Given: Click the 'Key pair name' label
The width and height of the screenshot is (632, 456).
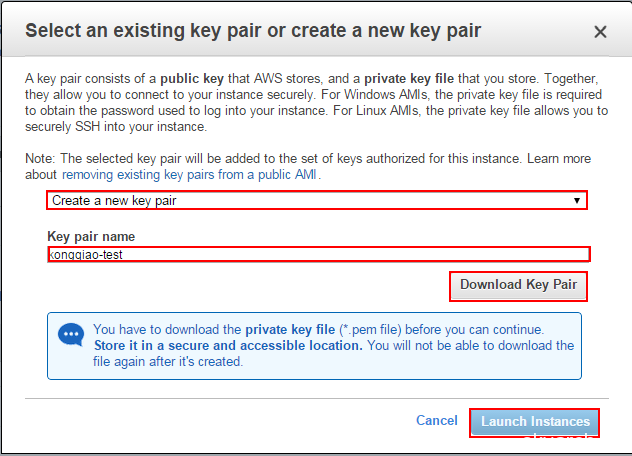Looking at the screenshot, I should pyautogui.click(x=91, y=237).
